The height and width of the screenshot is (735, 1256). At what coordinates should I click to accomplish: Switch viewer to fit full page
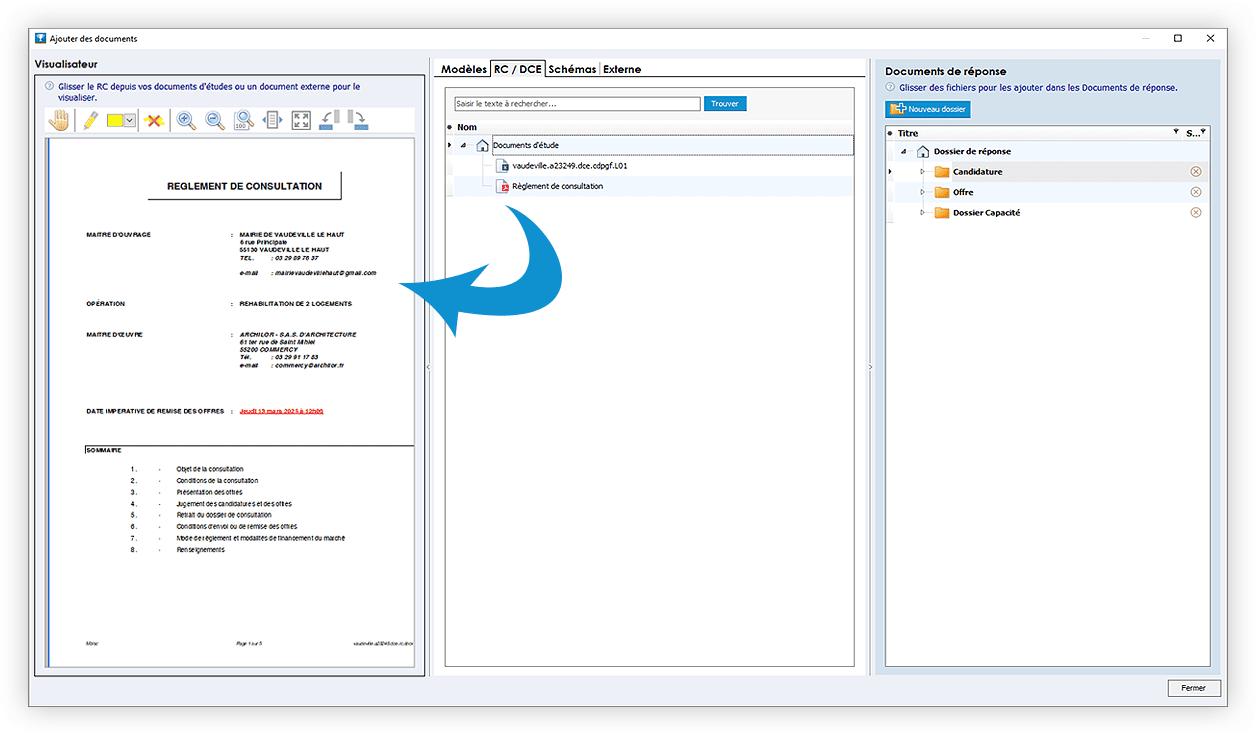(x=301, y=120)
